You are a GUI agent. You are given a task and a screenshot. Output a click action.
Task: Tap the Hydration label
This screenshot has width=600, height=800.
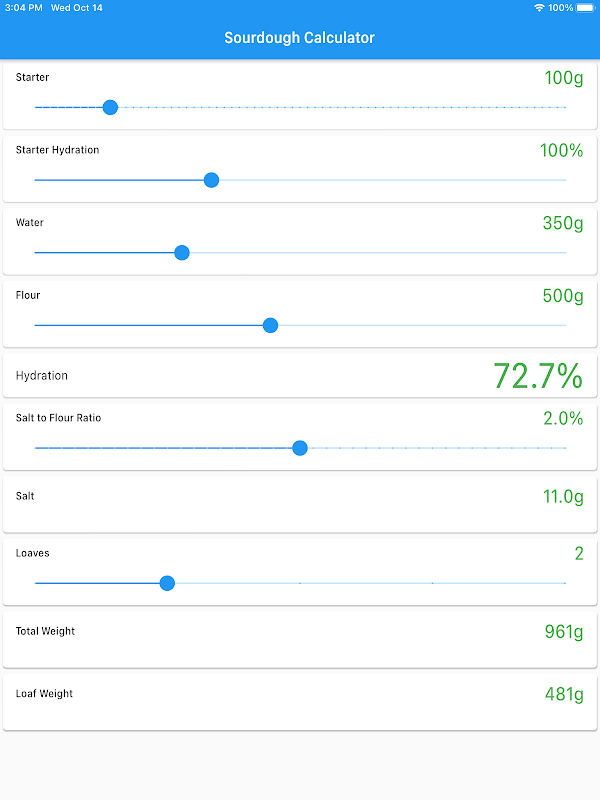click(x=42, y=376)
